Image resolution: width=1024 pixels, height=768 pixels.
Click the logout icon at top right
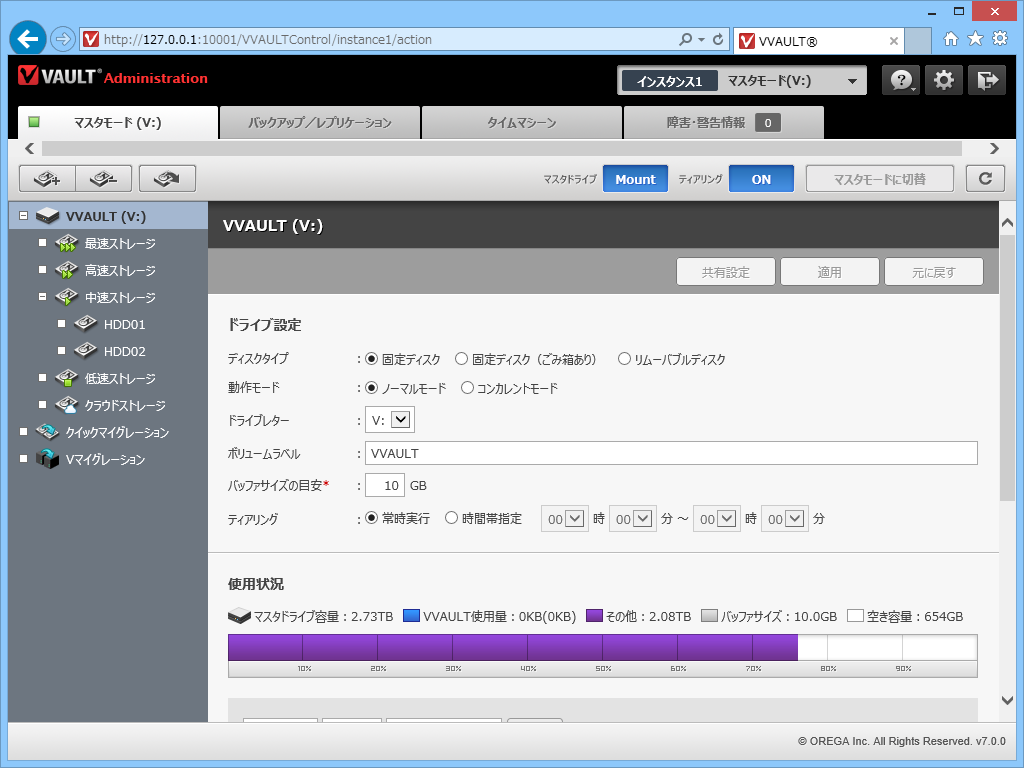(x=987, y=79)
